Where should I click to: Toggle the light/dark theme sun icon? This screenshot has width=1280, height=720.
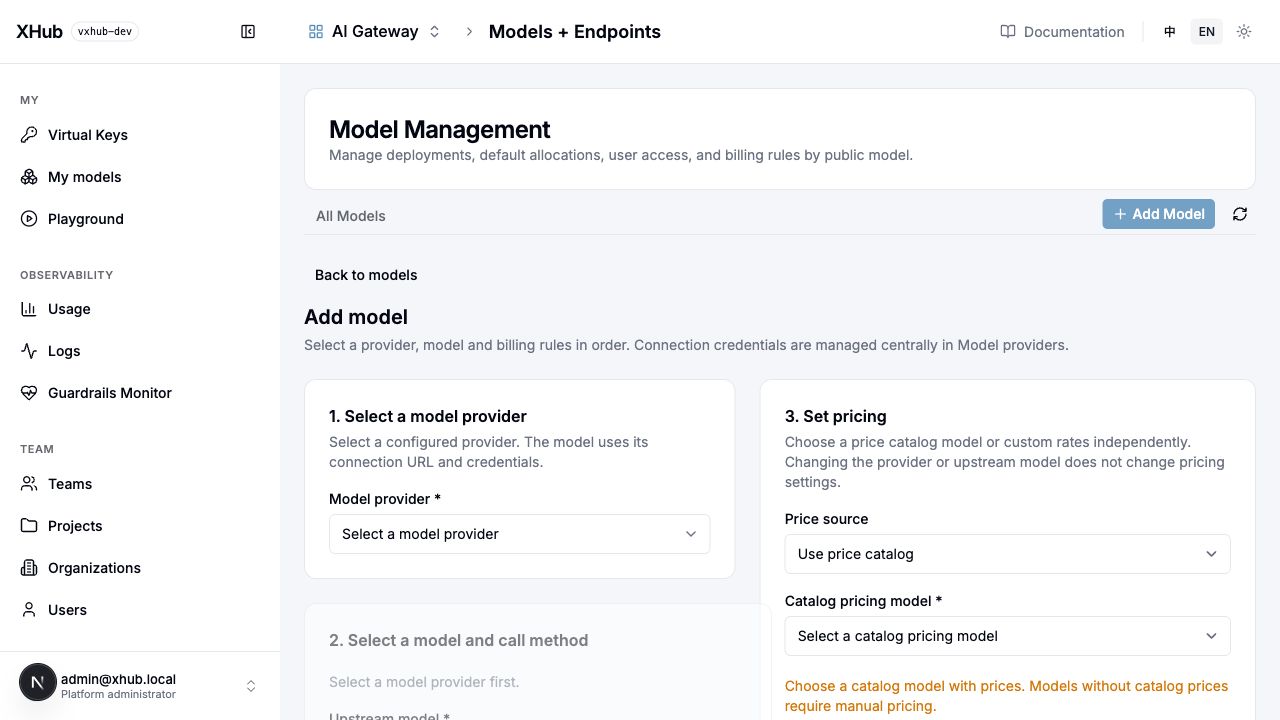point(1244,32)
